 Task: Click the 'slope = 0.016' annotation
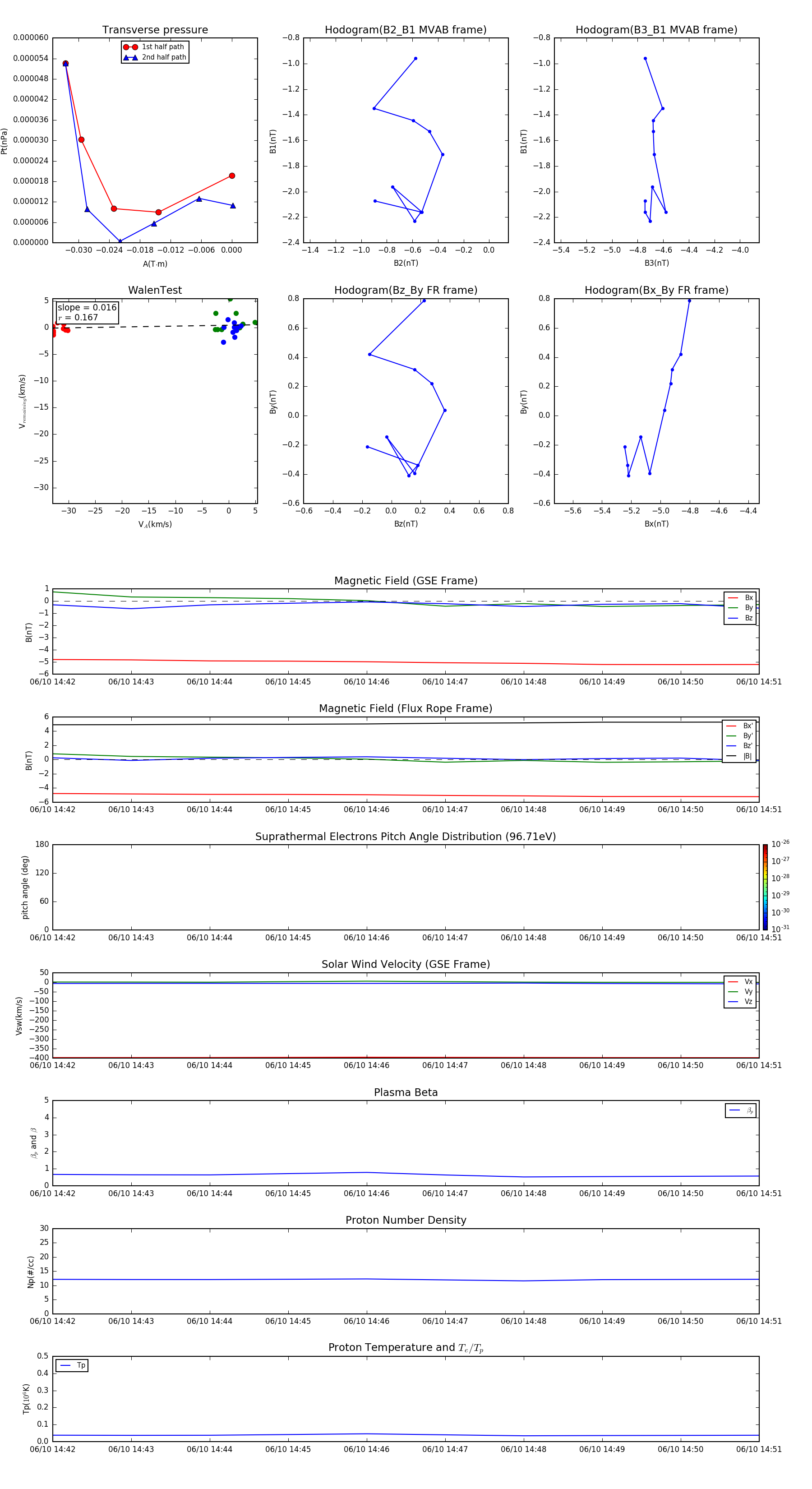[x=87, y=308]
